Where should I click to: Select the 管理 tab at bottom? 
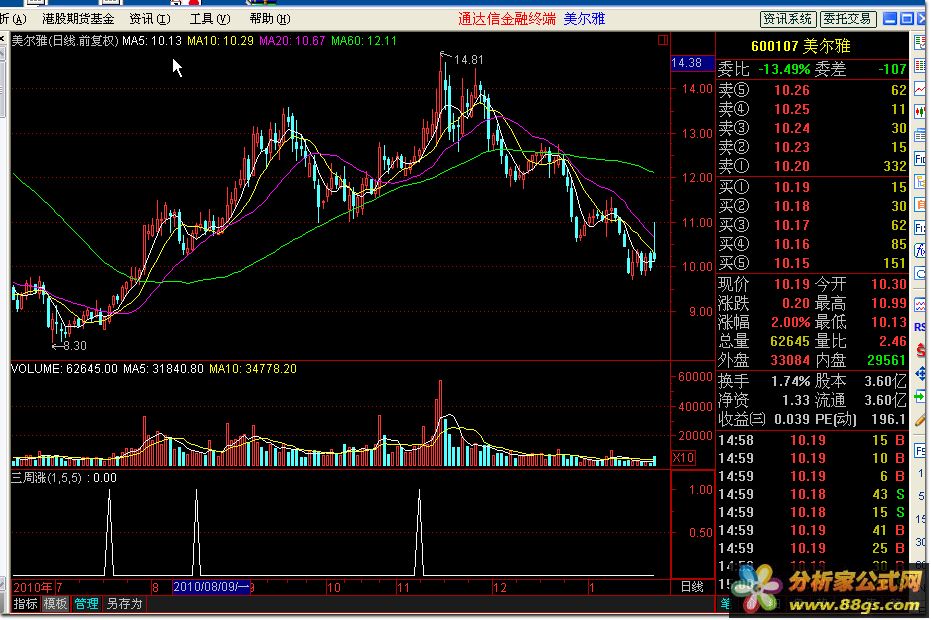(86, 604)
